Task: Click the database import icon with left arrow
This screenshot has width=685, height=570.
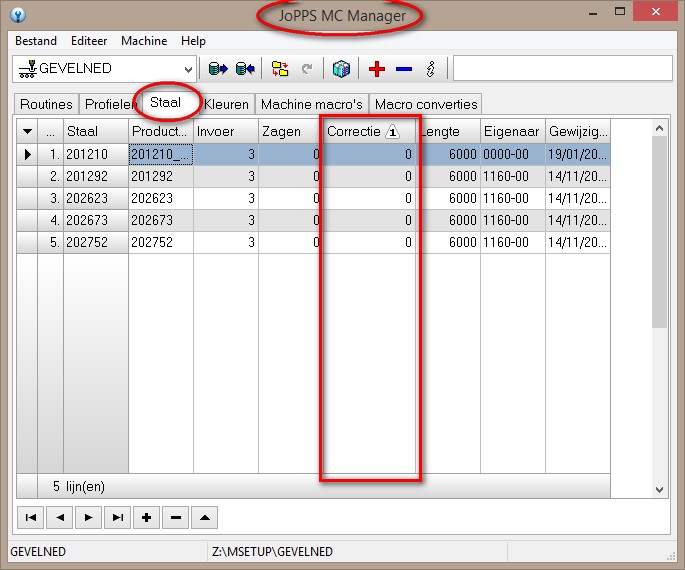Action: tap(245, 69)
